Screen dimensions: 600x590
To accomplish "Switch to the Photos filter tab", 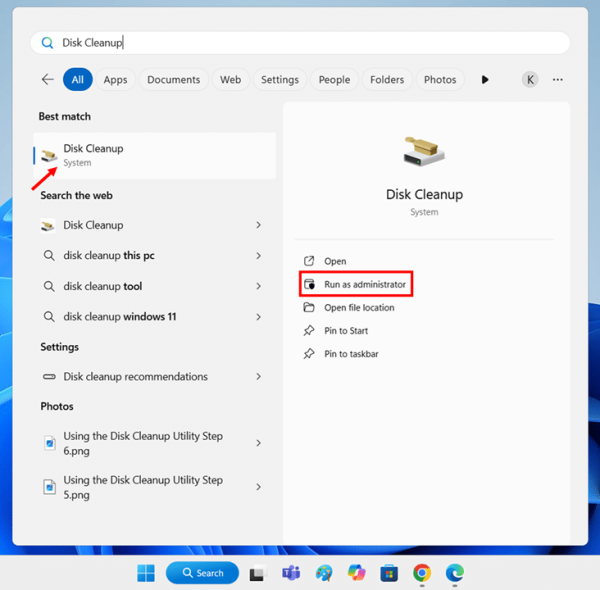I will coord(440,80).
